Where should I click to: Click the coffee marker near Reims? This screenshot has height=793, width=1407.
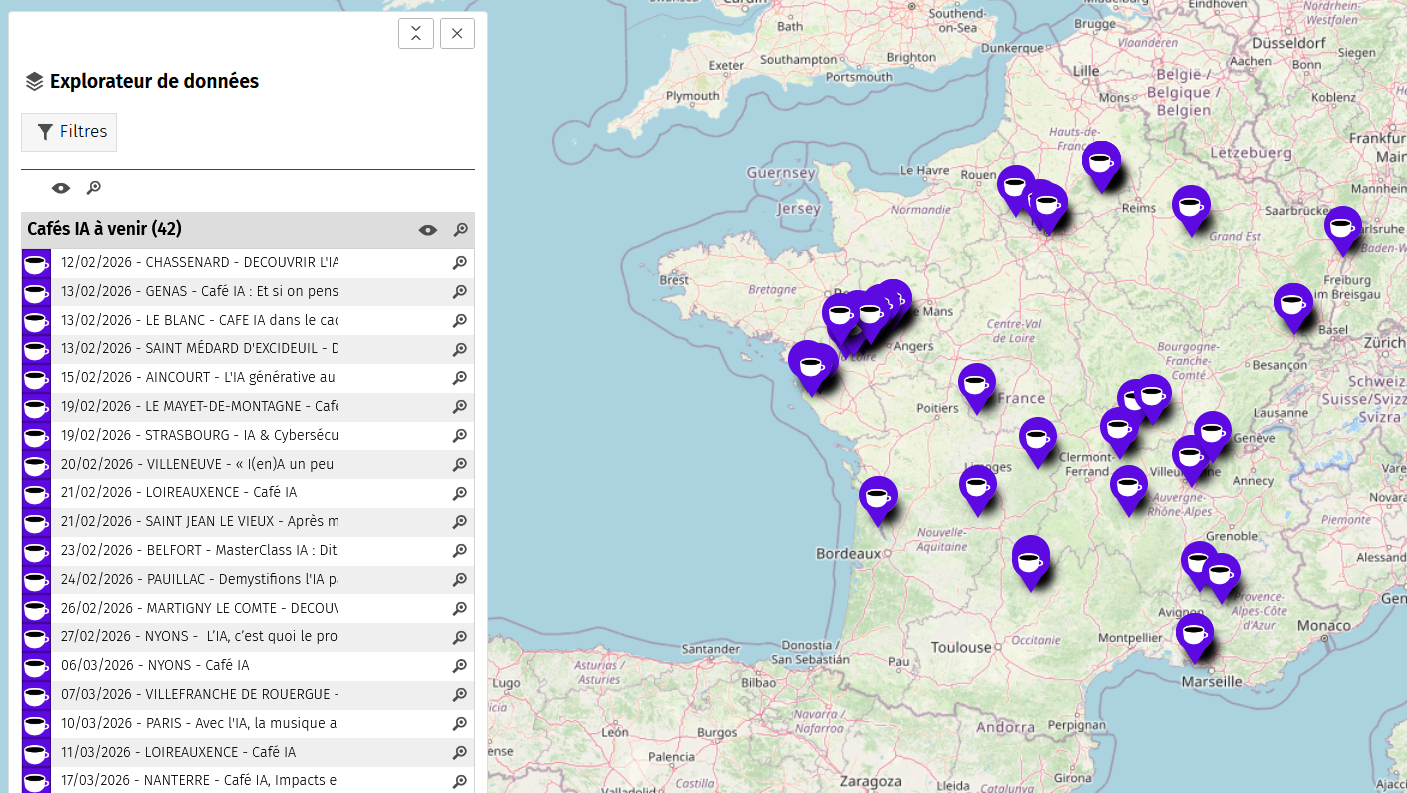pos(1100,162)
